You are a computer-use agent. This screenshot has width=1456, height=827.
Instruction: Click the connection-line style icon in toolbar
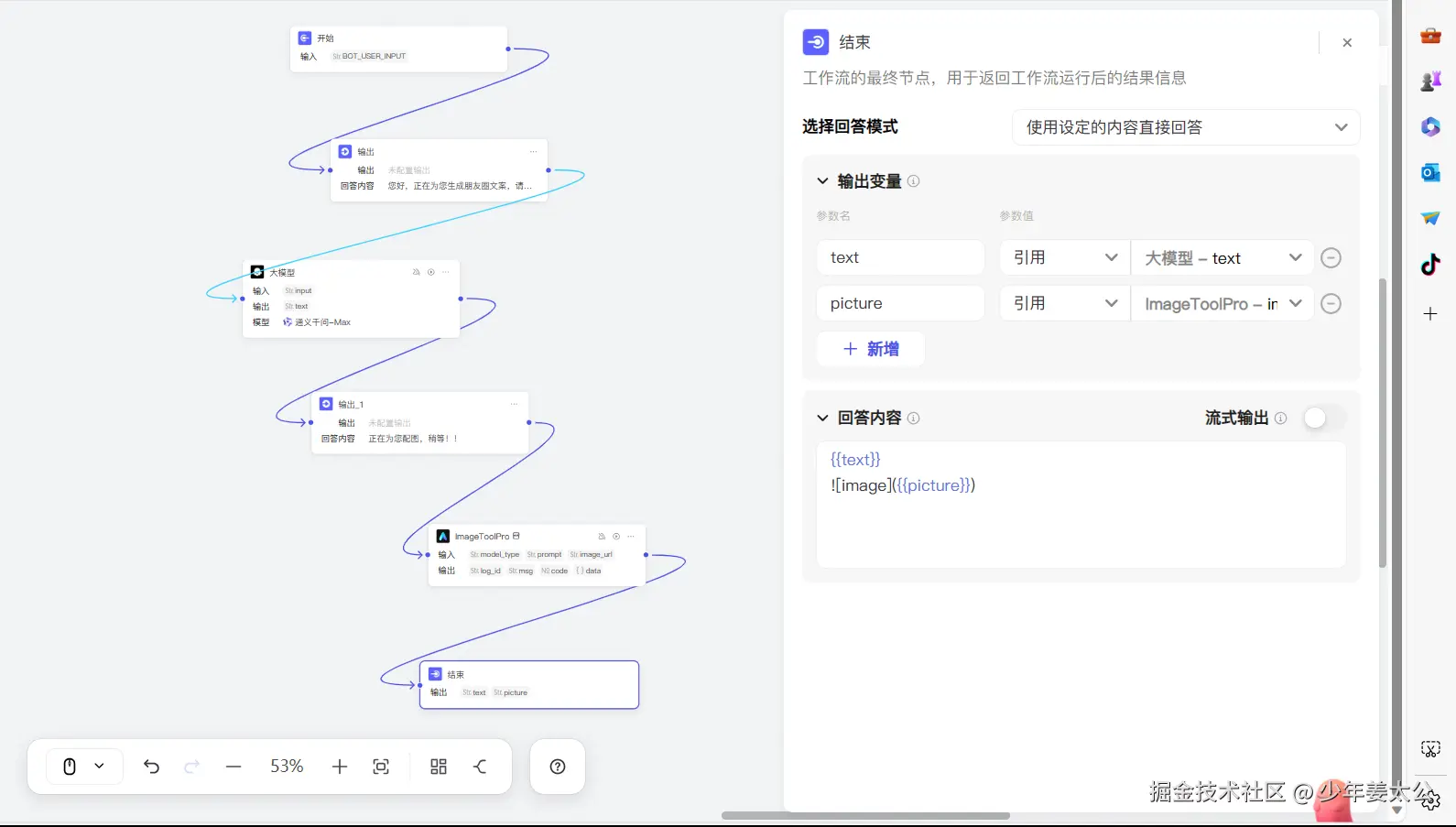[480, 767]
